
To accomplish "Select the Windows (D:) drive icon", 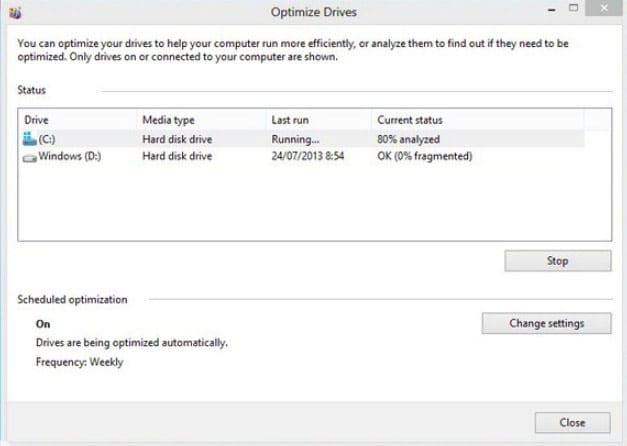I will point(30,158).
